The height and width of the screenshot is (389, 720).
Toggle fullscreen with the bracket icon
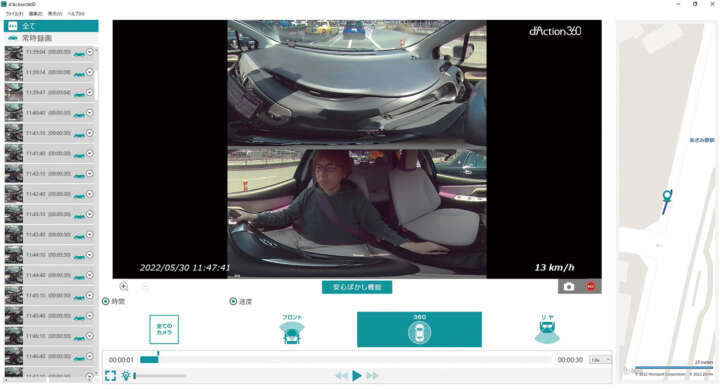110,376
